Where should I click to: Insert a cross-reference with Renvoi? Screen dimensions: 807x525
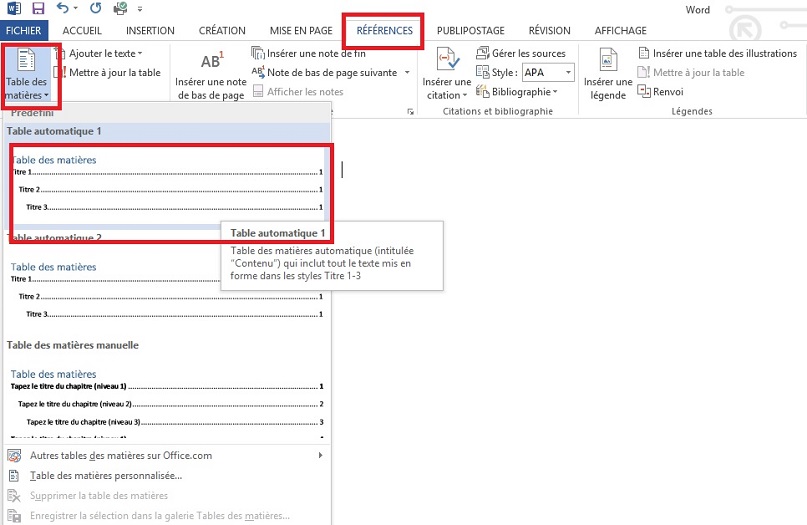[x=661, y=92]
